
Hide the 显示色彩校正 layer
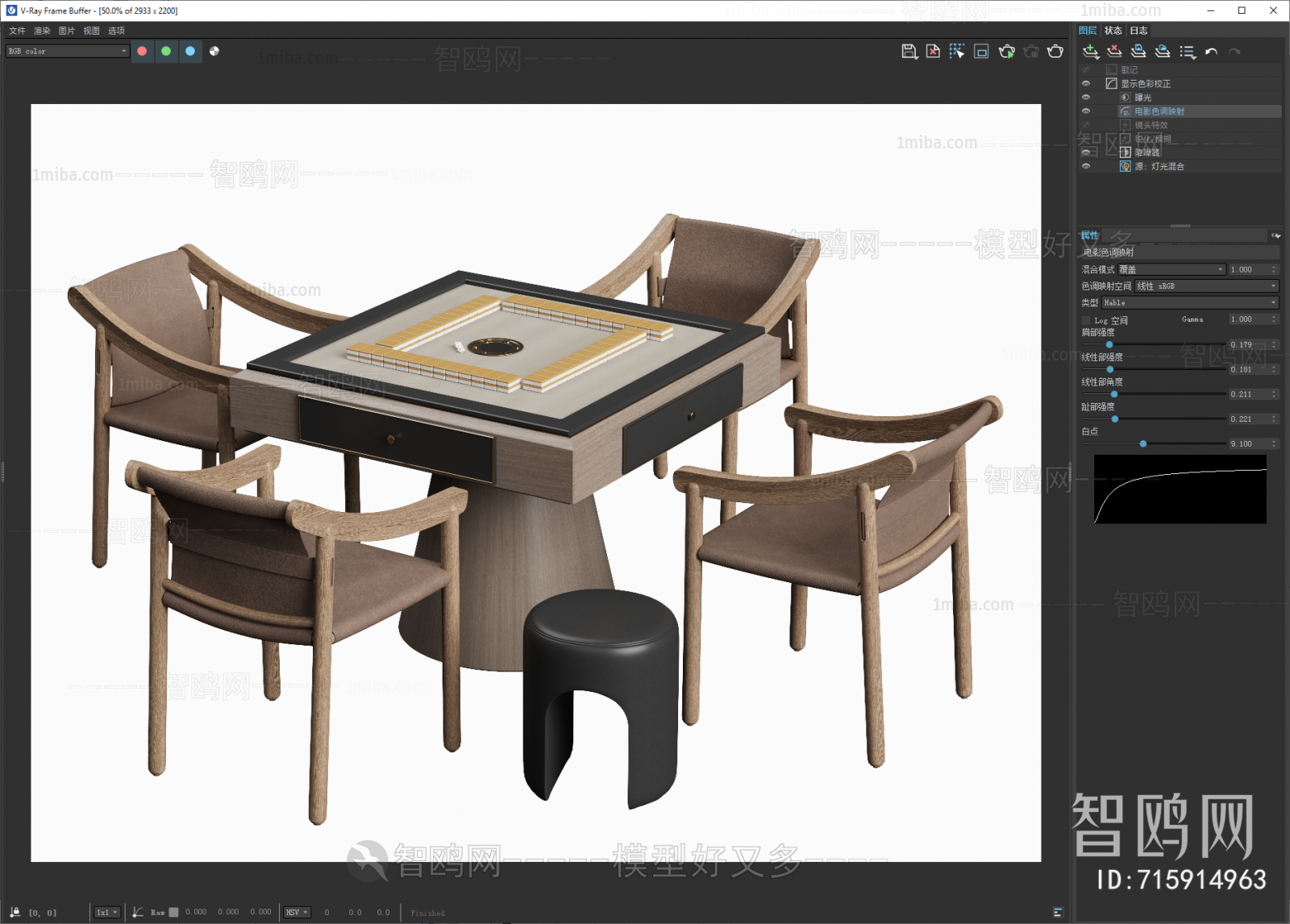coord(1086,84)
